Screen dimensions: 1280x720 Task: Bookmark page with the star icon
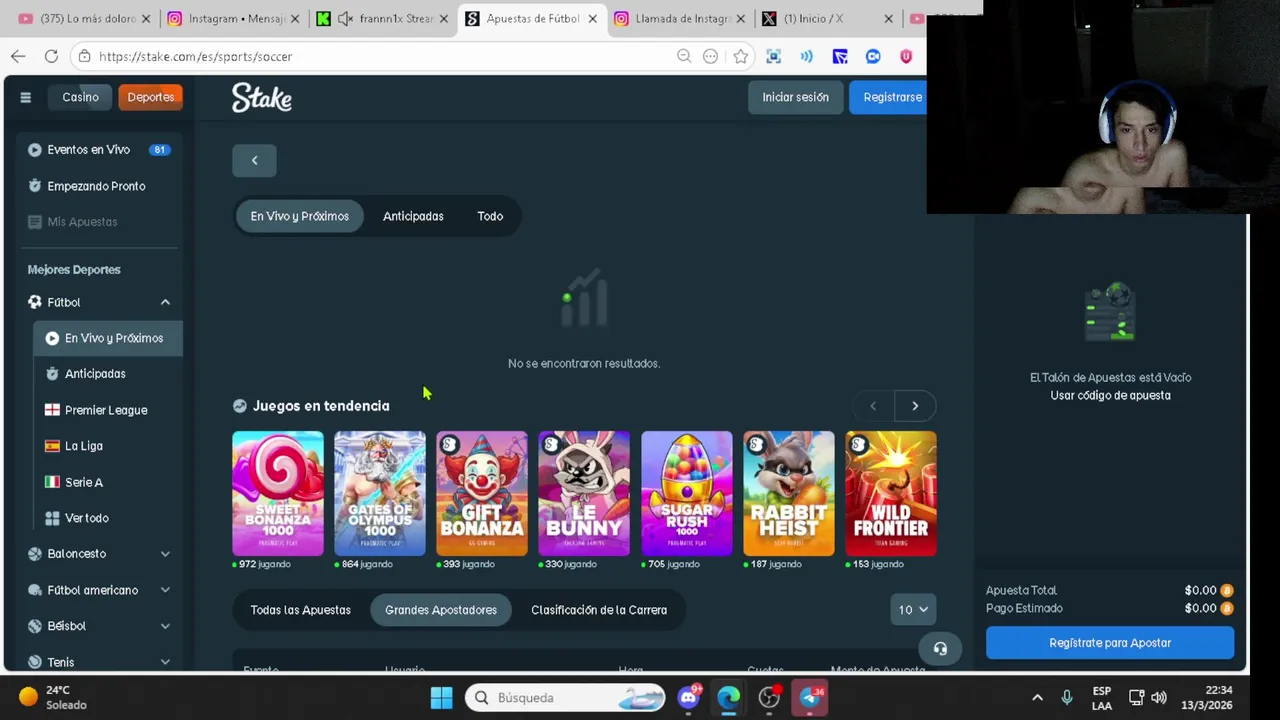[x=740, y=56]
